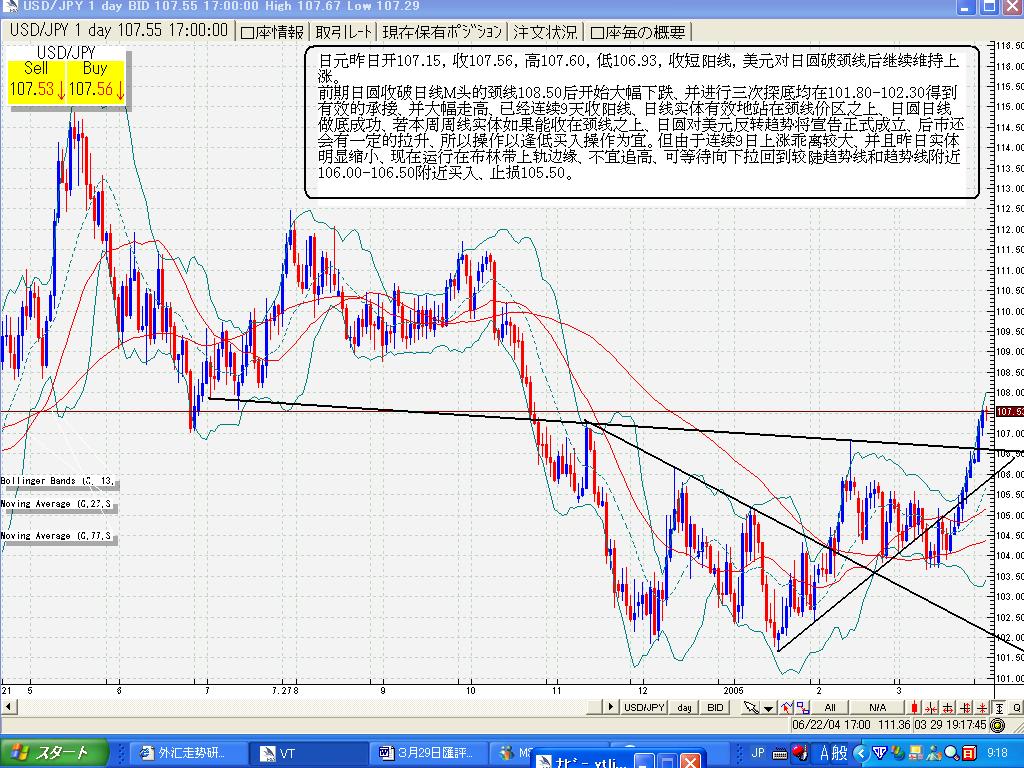Open the dropdown arrow beside cursor tool

(x=768, y=707)
